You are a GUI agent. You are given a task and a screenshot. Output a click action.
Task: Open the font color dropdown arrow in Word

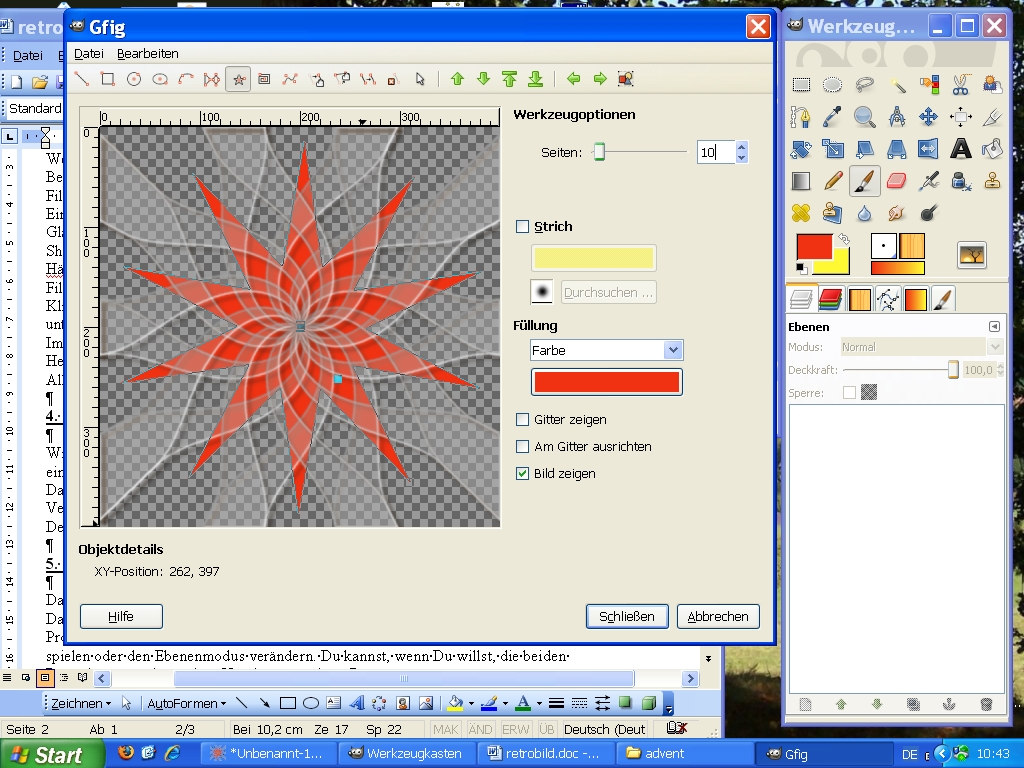pos(539,703)
